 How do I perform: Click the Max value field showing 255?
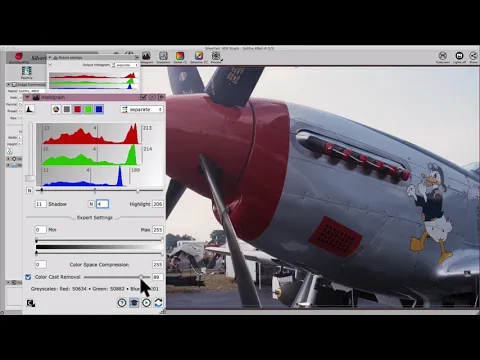click(x=158, y=230)
